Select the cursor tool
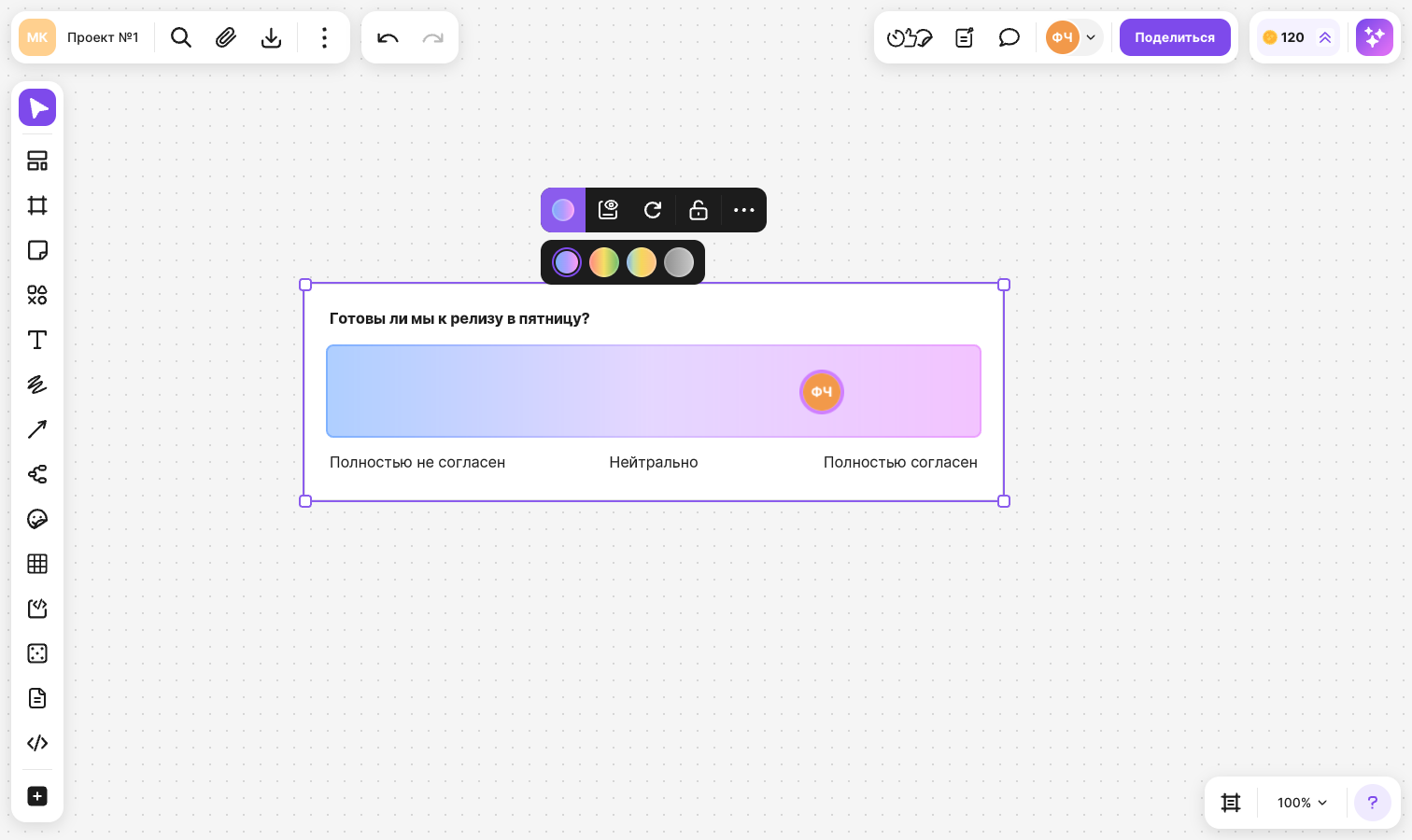 [37, 107]
